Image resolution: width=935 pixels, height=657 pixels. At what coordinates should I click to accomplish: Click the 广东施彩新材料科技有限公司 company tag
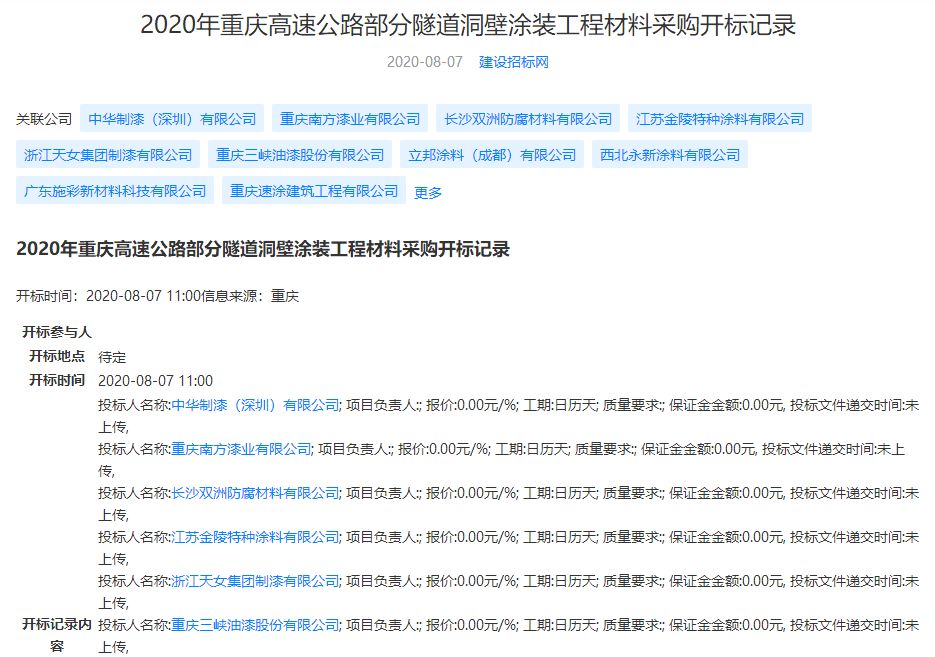115,191
